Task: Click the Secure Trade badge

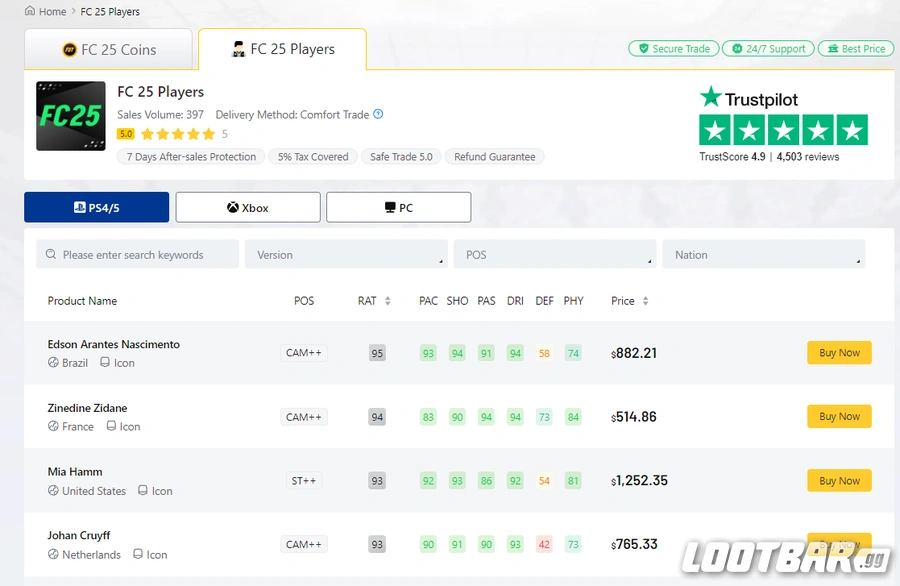Action: (x=674, y=49)
